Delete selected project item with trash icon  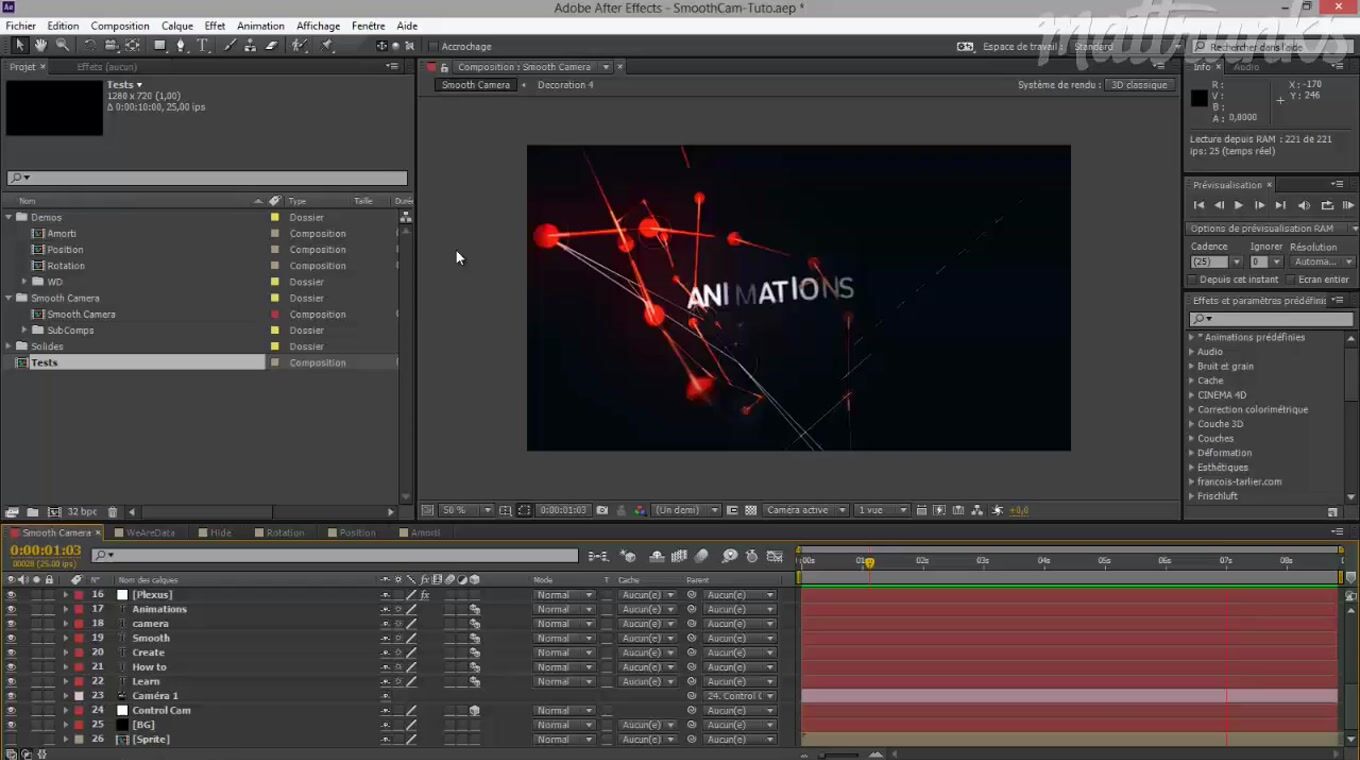(112, 512)
